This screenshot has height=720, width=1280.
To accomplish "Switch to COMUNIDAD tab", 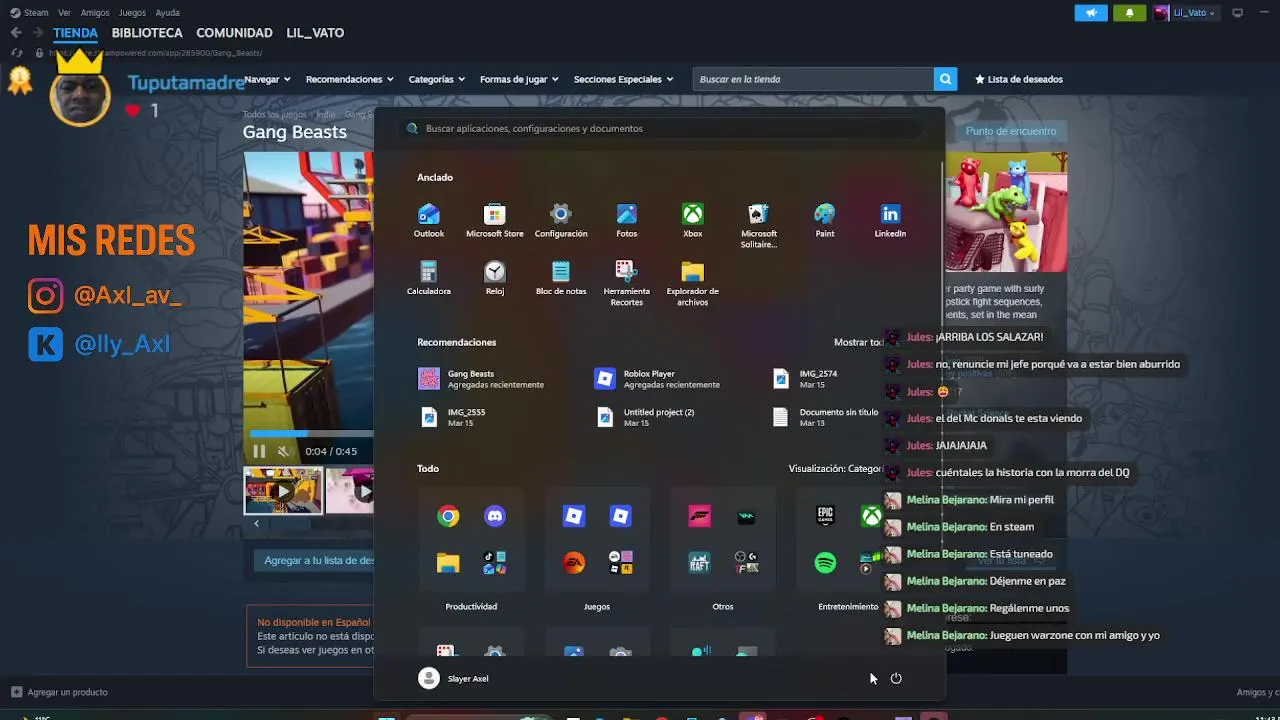I will [234, 33].
